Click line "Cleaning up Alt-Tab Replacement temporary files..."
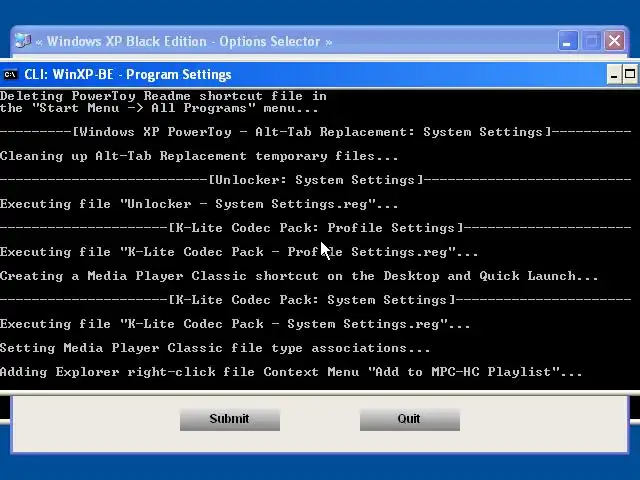The width and height of the screenshot is (640, 480). point(199,156)
